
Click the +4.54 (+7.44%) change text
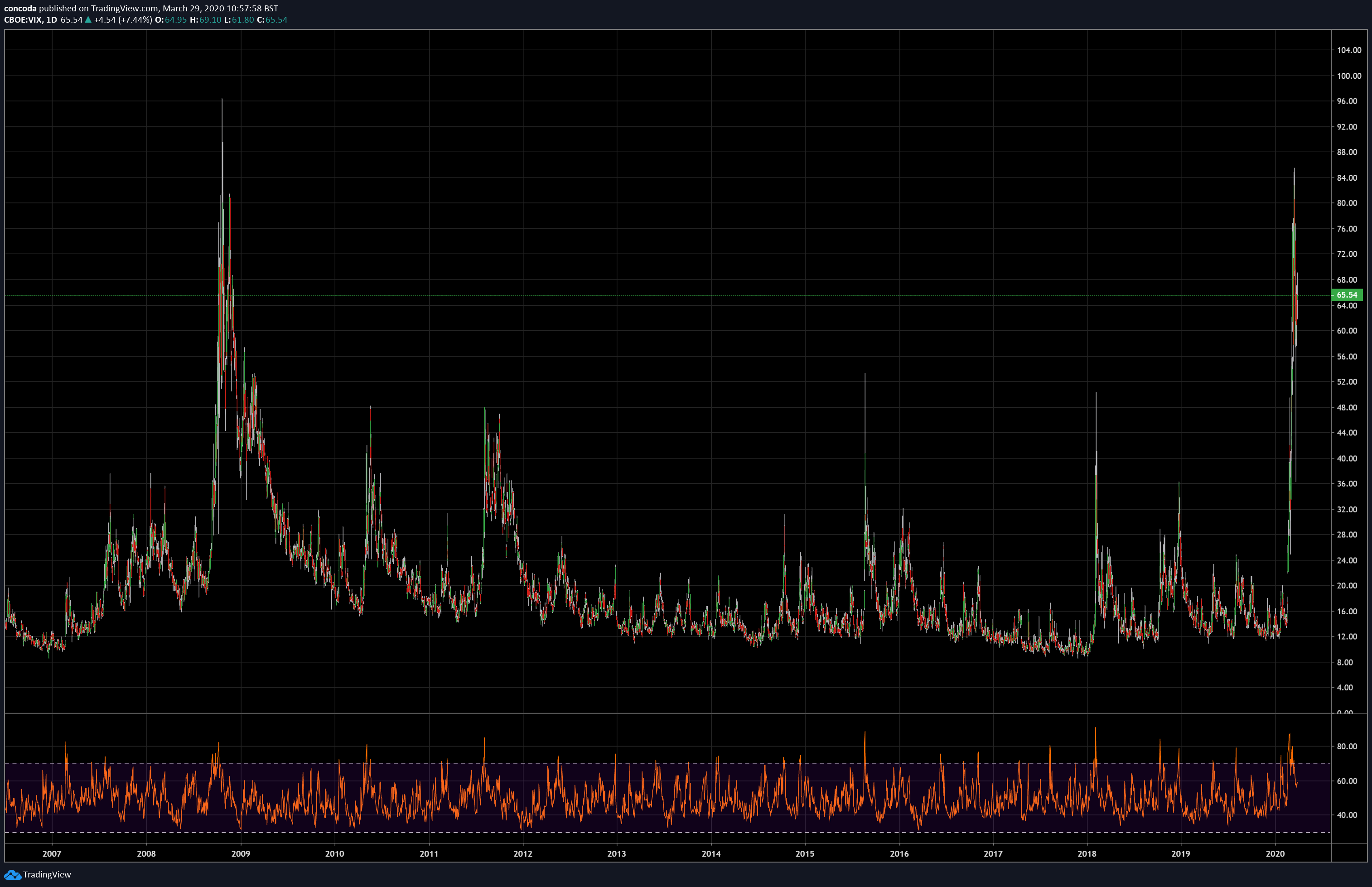123,20
